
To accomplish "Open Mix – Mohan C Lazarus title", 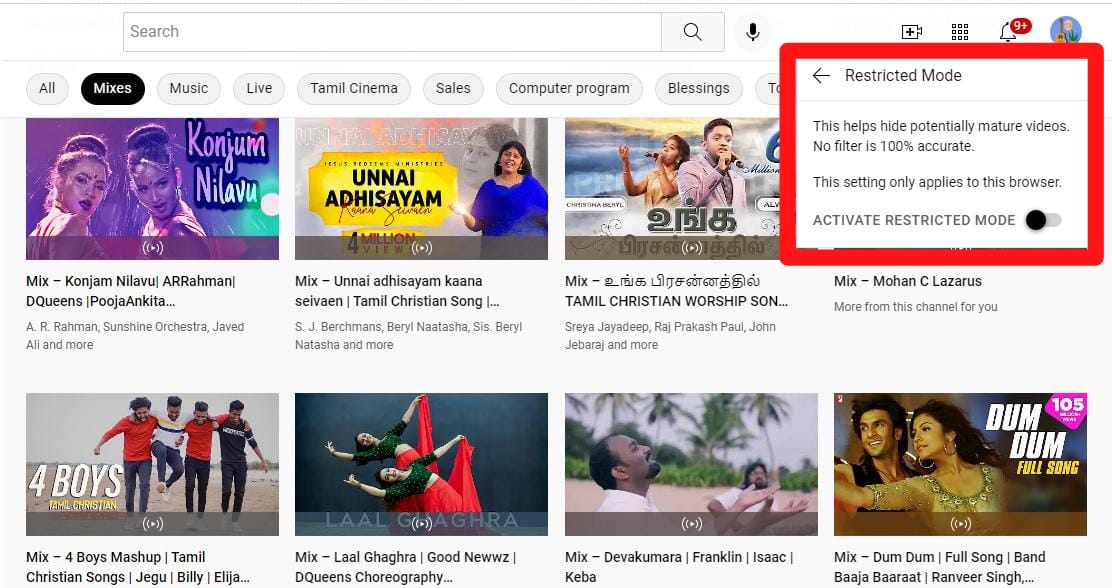I will [x=908, y=281].
